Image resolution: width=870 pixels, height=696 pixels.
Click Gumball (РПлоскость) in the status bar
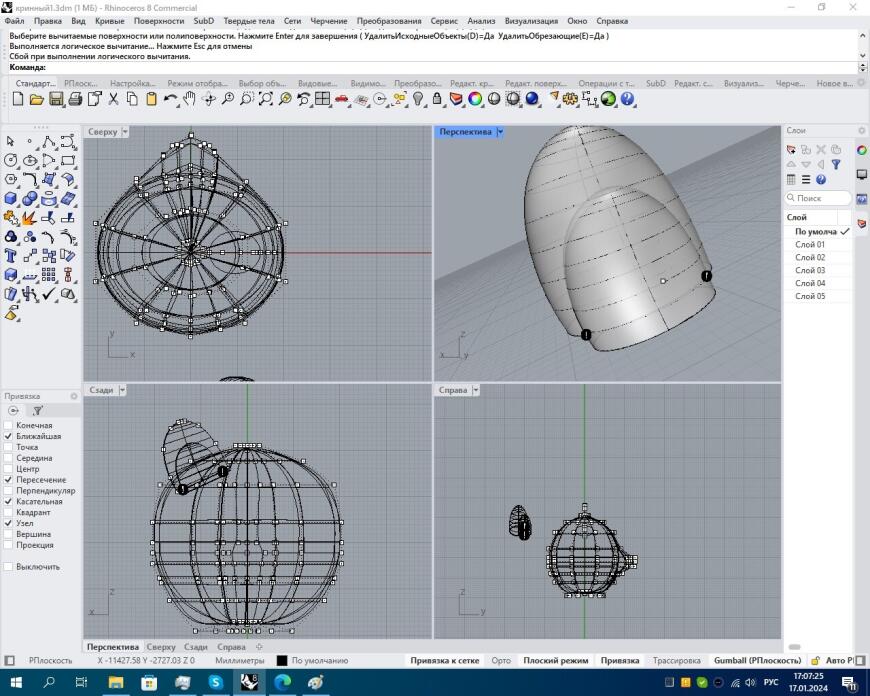point(757,660)
